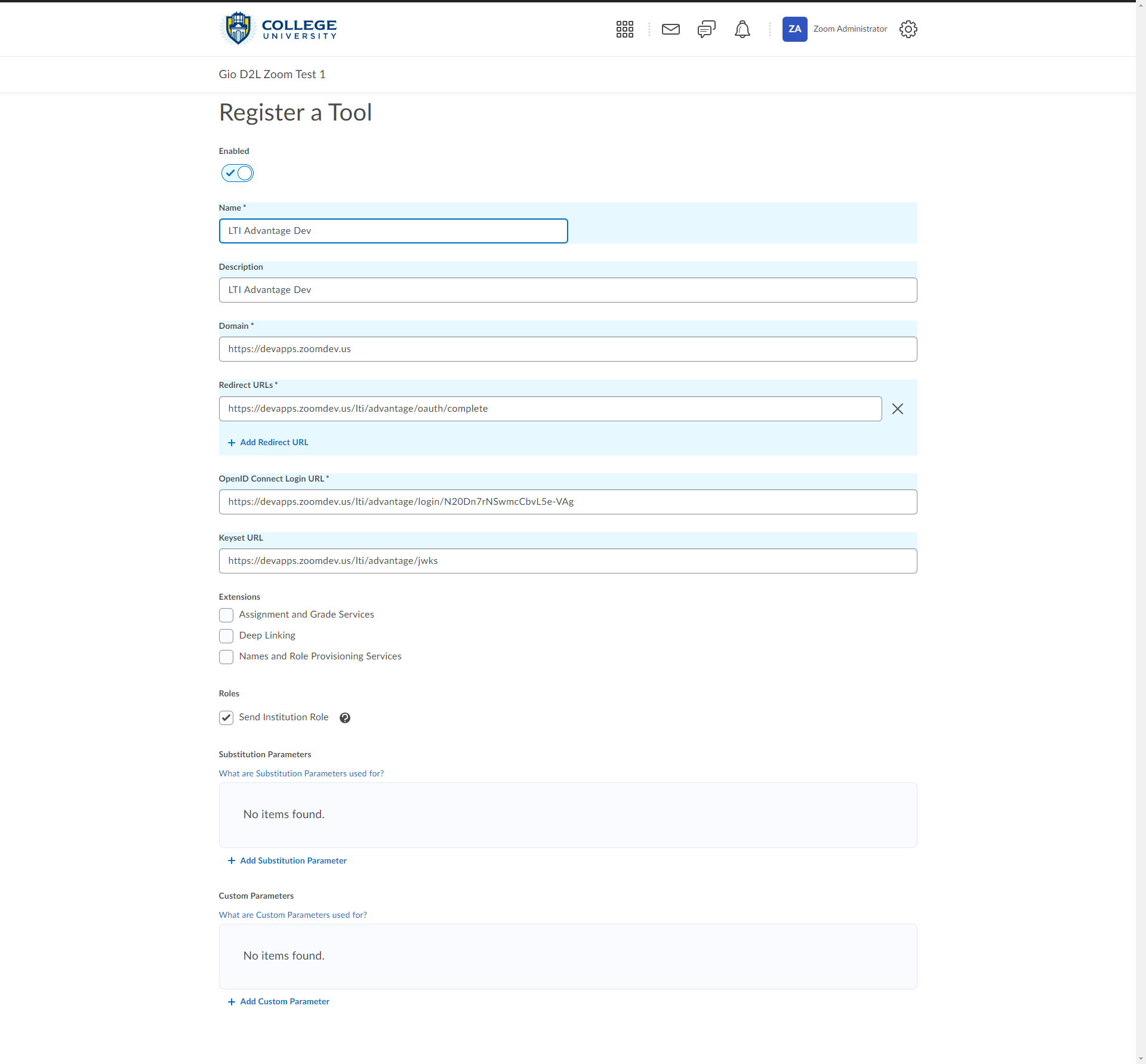Viewport: 1146px width, 1064px height.
Task: Check Names and Role Provisioning Services
Action: pos(226,657)
